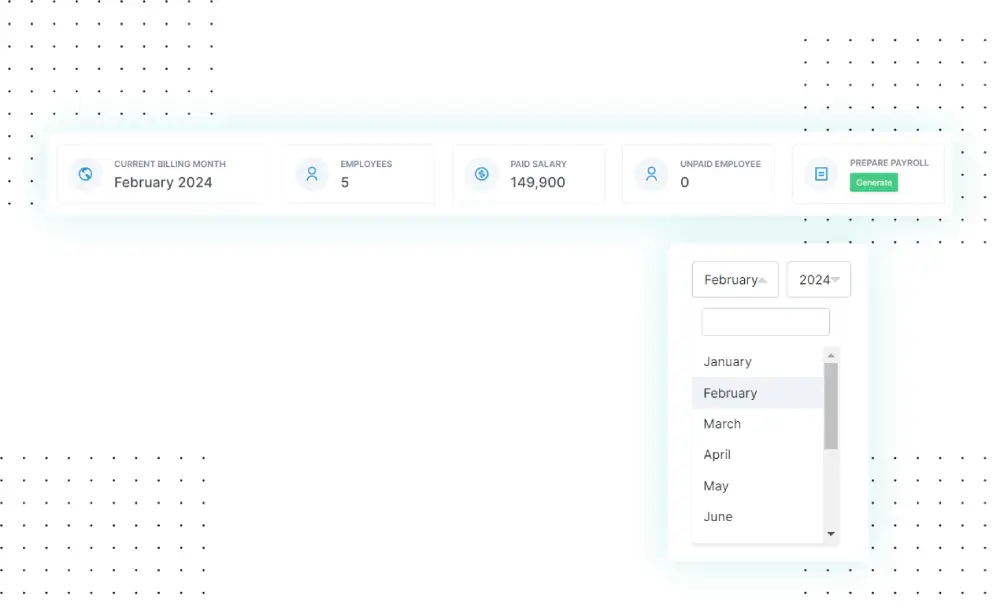The image size is (1000, 614).
Task: Click the Unpaid Employee person icon
Action: click(x=652, y=174)
